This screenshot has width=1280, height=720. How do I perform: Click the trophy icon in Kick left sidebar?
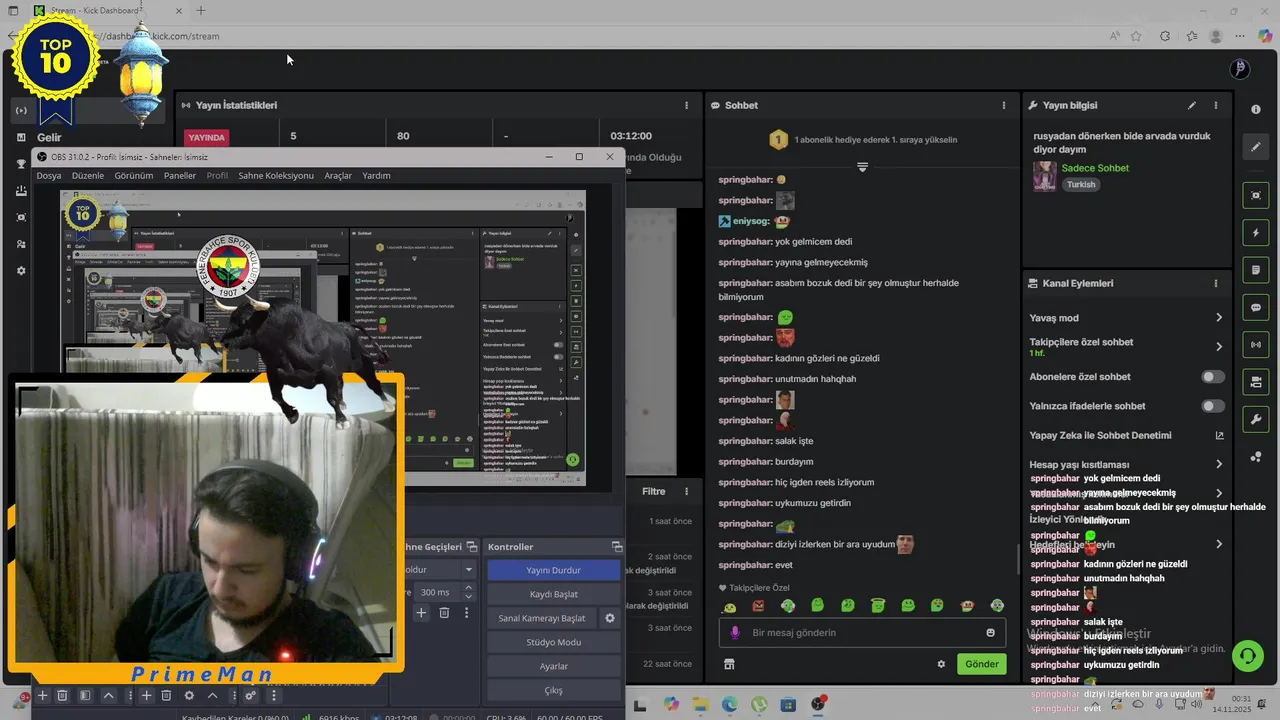[x=21, y=164]
